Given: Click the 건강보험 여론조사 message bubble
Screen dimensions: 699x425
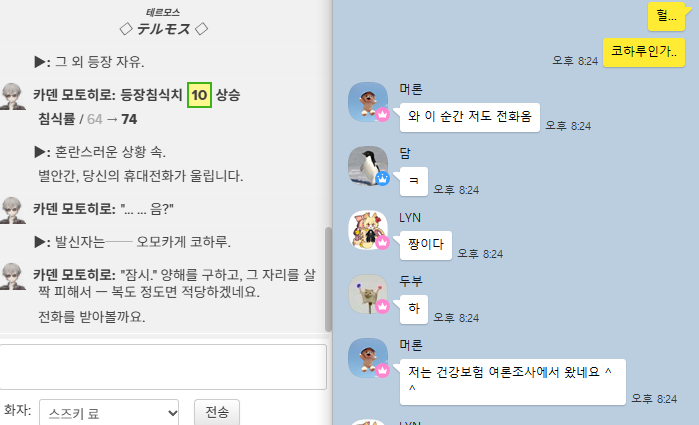Looking at the screenshot, I should point(513,382).
